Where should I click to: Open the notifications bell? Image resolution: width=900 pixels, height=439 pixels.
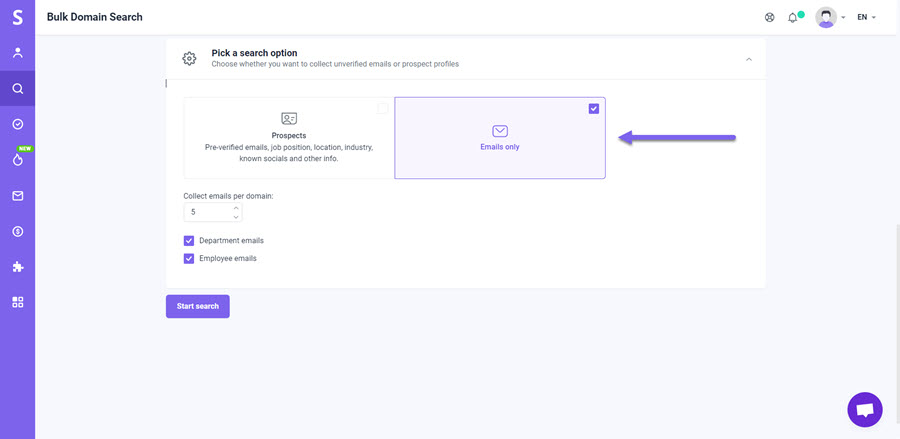pyautogui.click(x=793, y=17)
